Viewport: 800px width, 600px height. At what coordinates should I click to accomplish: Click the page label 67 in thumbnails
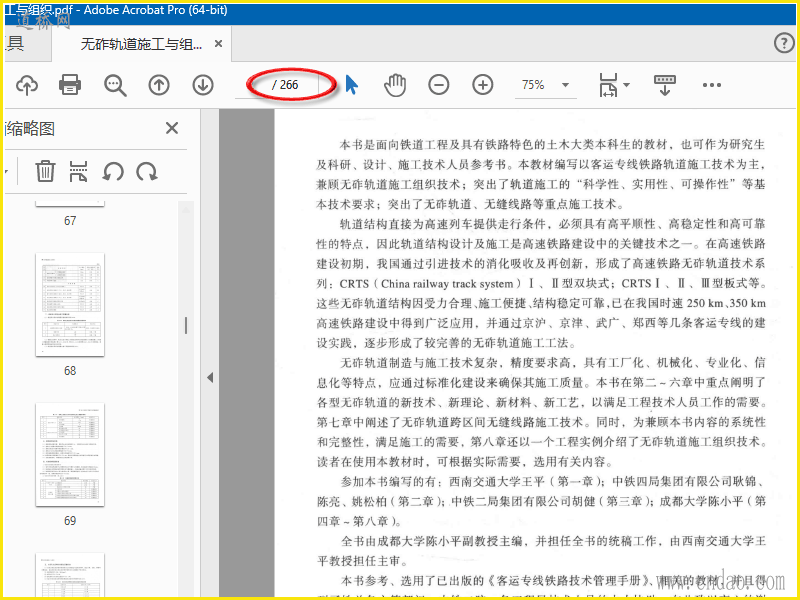70,221
